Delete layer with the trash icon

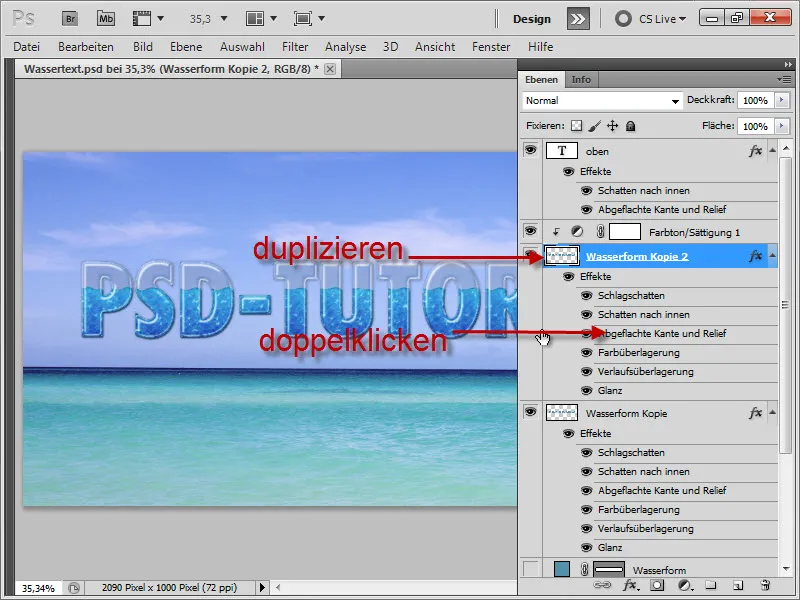point(765,585)
